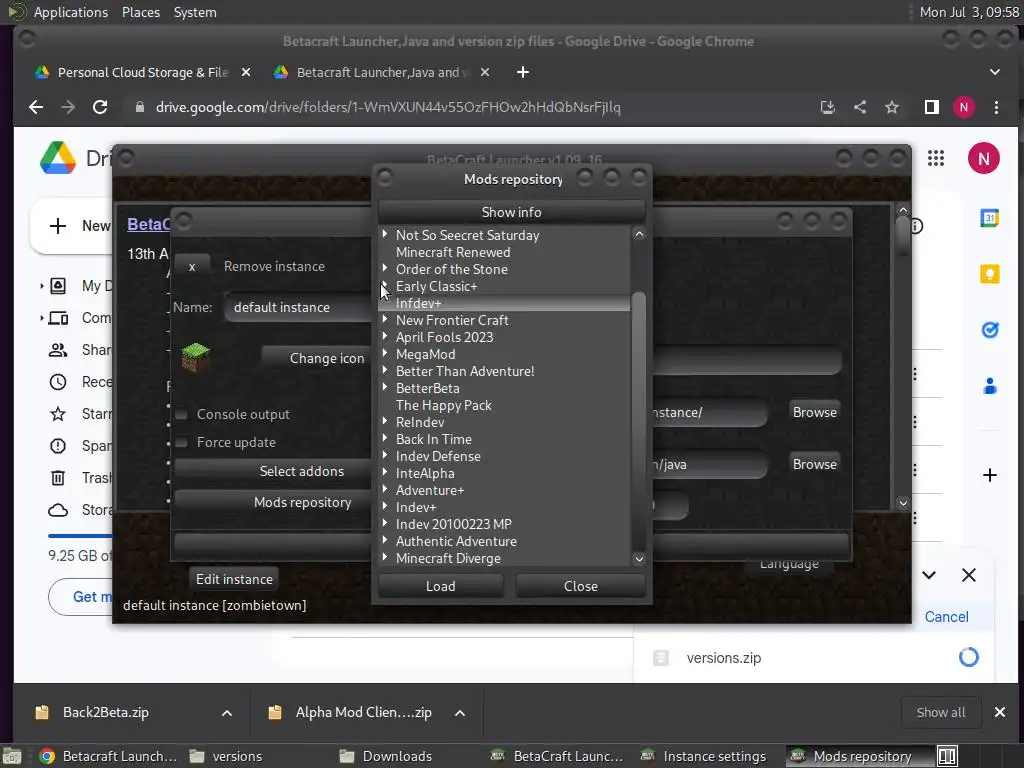Select Minecraft Renewed in mods list

coord(453,252)
